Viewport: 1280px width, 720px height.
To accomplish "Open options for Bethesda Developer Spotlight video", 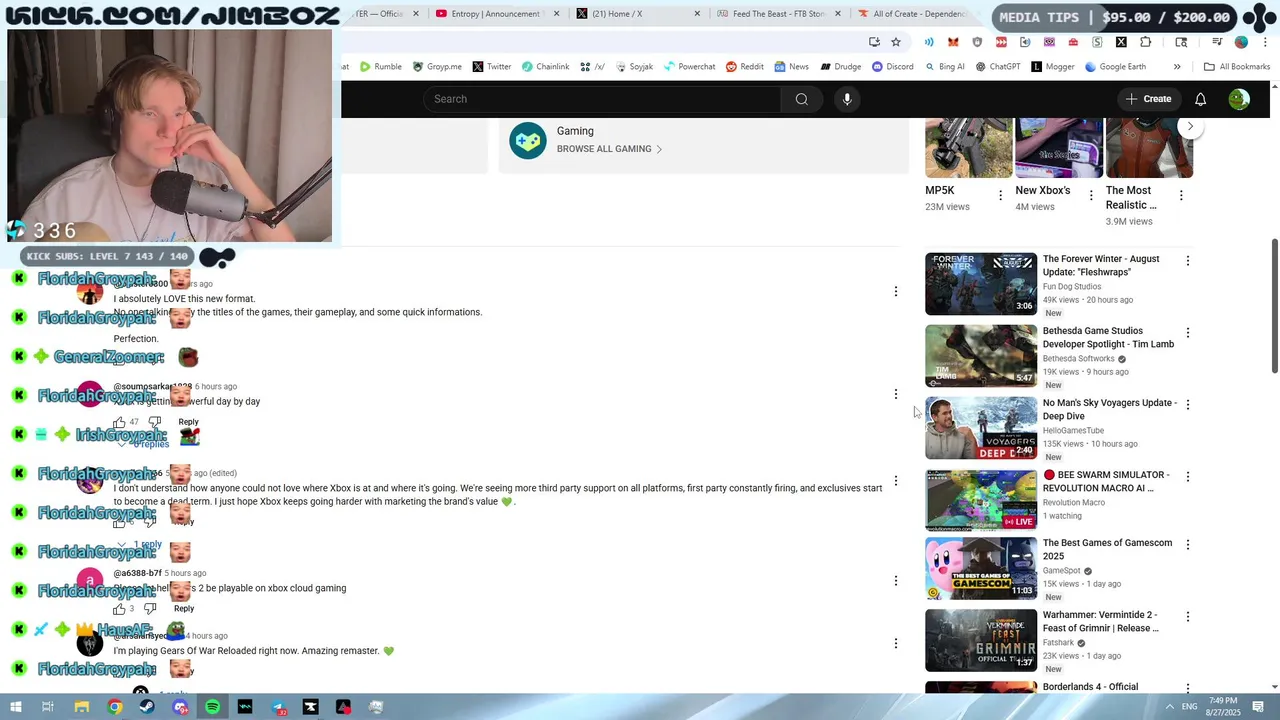I will point(1188,333).
